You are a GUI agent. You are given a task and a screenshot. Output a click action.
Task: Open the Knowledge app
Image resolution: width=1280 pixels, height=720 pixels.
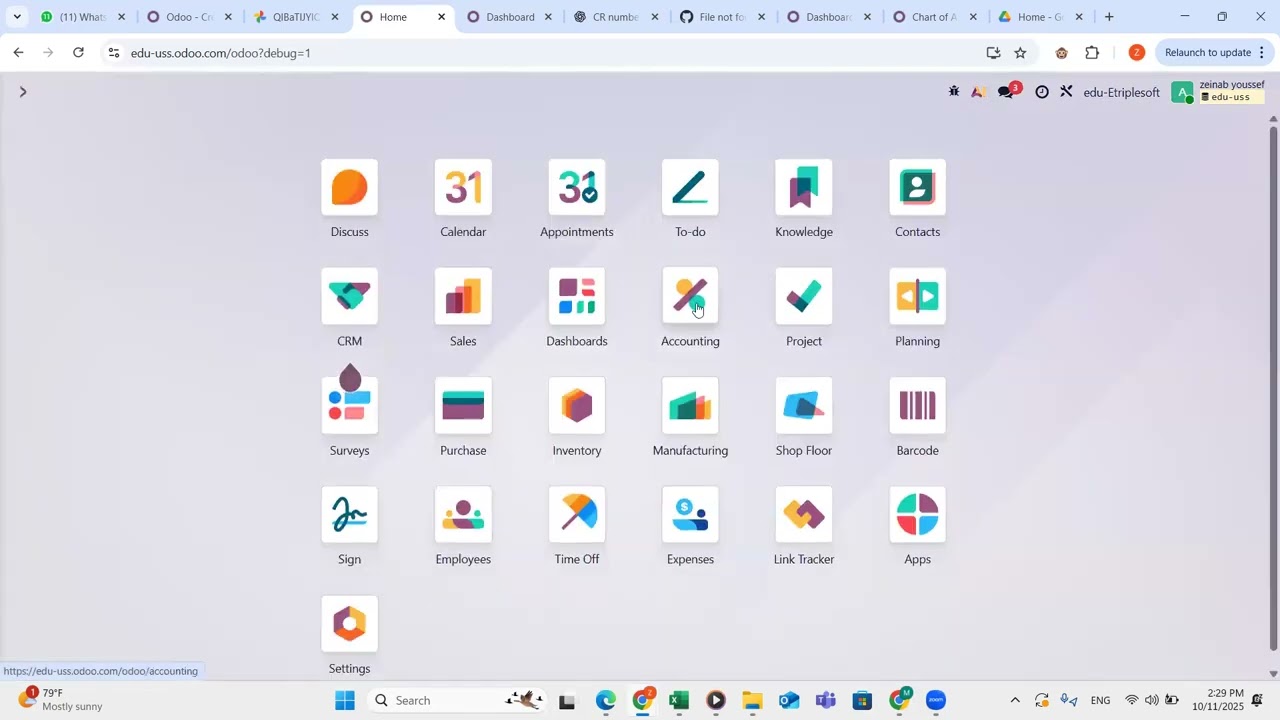(x=804, y=188)
